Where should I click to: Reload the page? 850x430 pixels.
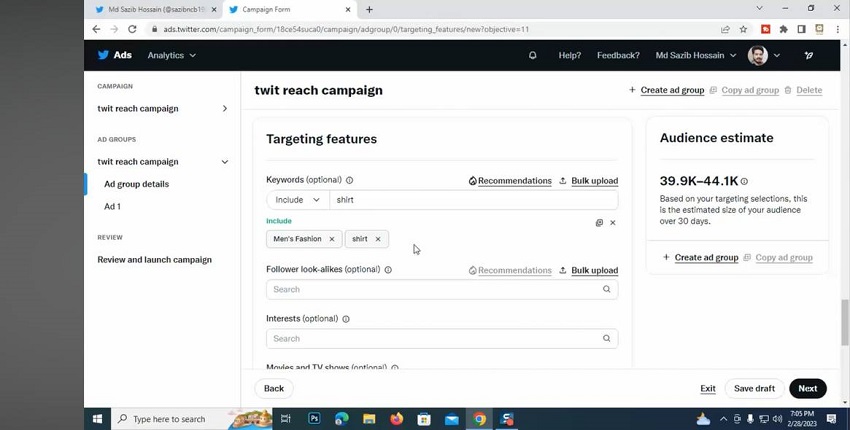pos(132,29)
